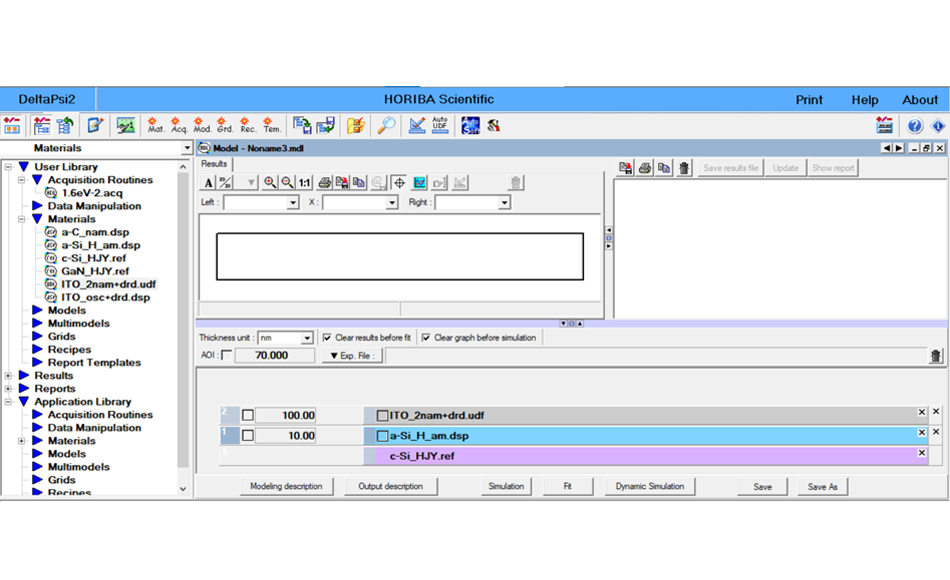Print the graph using printer icon

(x=325, y=182)
